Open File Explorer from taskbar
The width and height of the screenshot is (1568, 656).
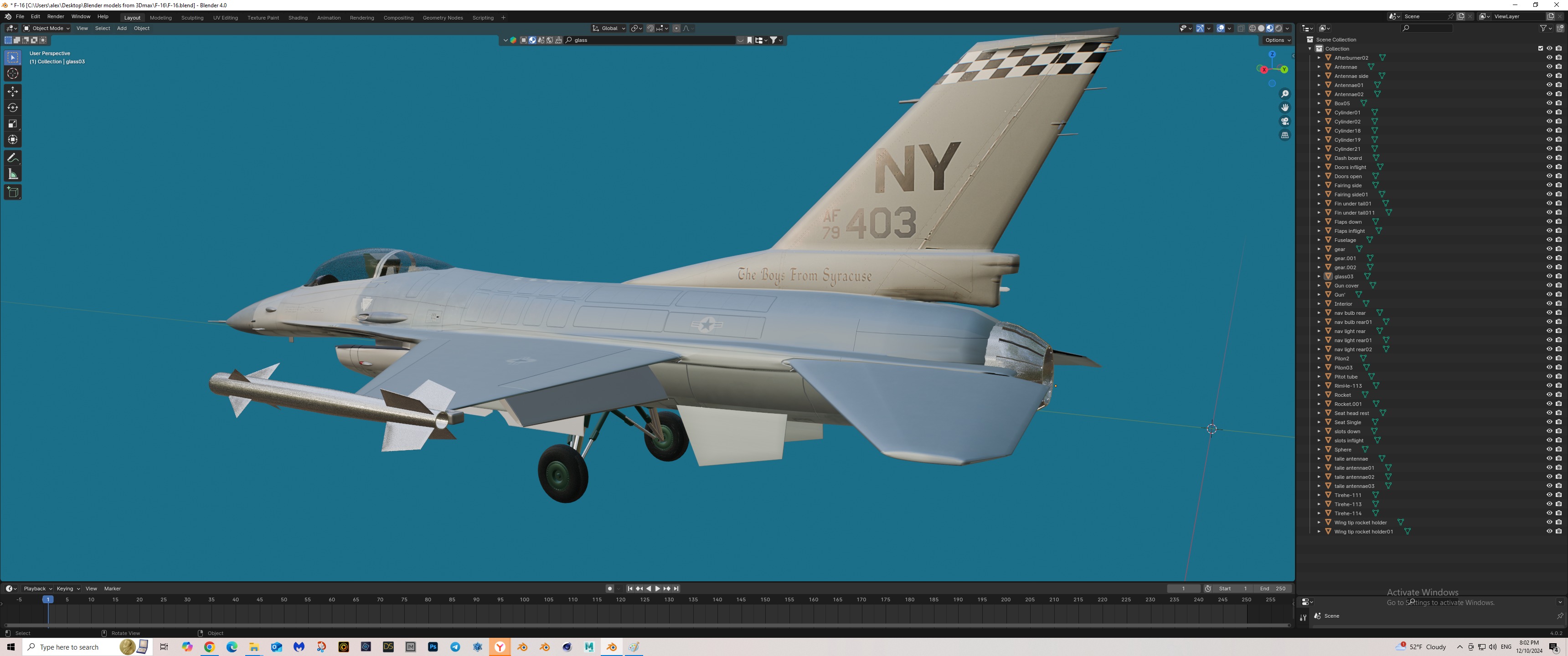[x=254, y=647]
